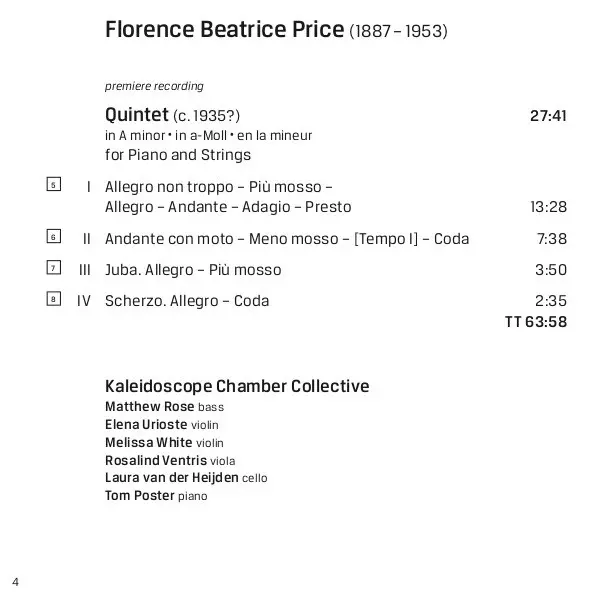Click the track 5 number box
This screenshot has height=598, width=599.
coord(53,184)
